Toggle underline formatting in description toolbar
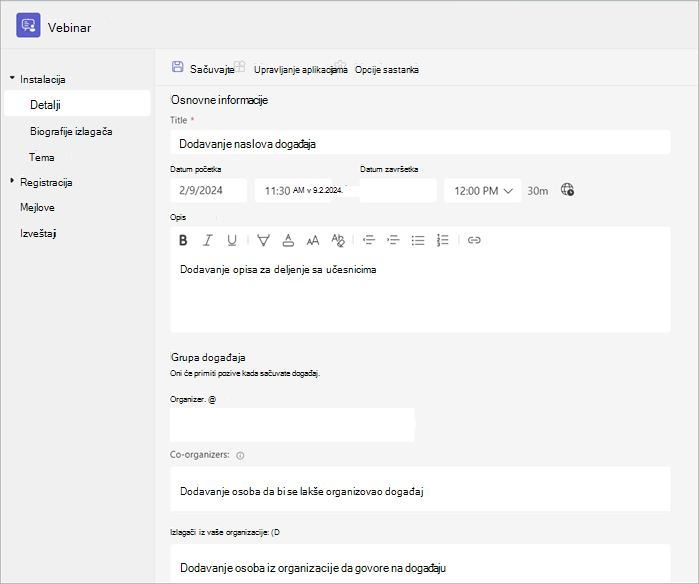This screenshot has width=699, height=584. 232,240
